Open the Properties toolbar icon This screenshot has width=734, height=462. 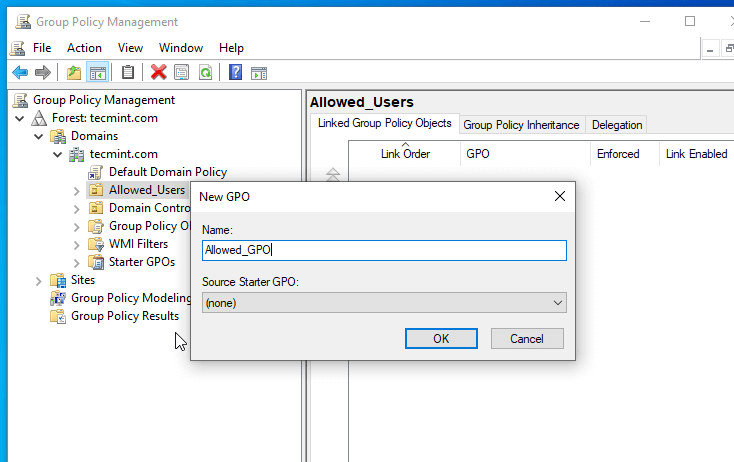coord(182,73)
